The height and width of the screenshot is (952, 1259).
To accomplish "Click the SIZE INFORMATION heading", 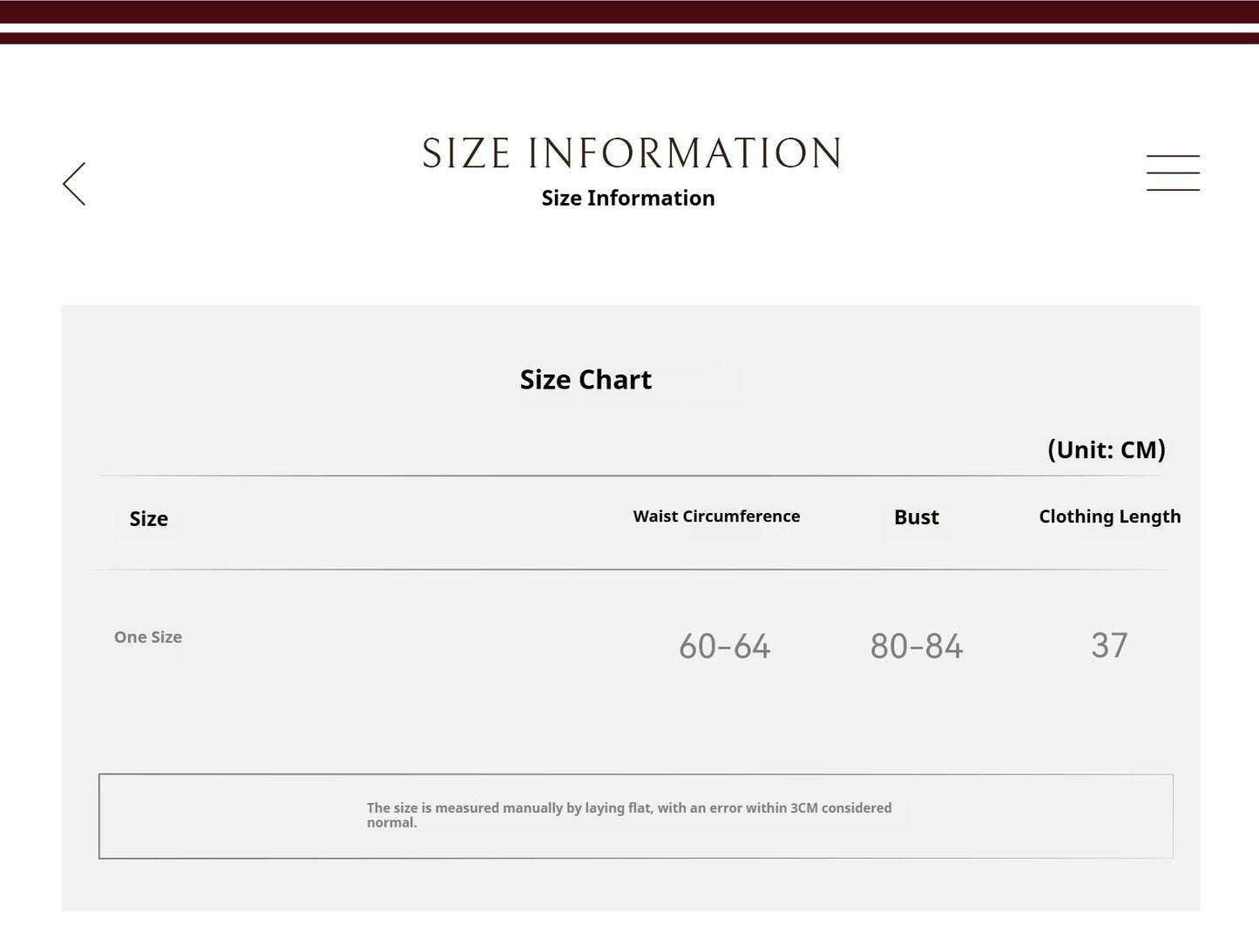I will 632,153.
